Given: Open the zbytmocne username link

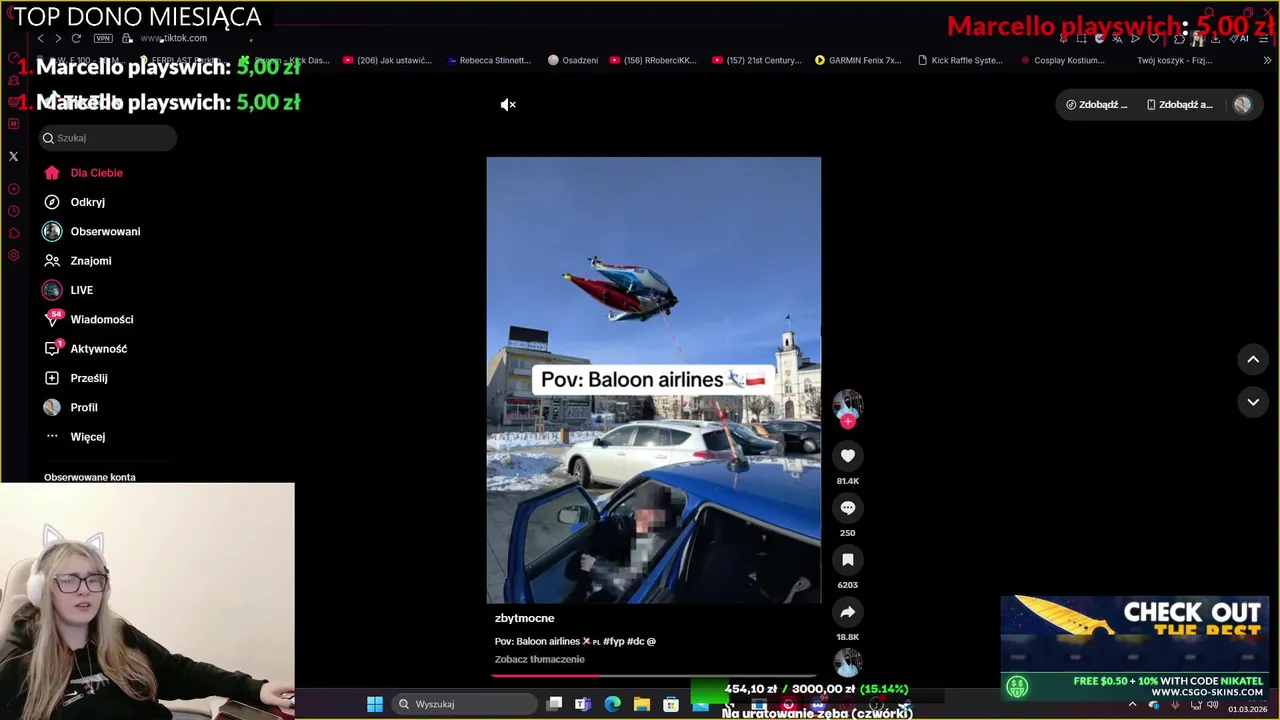Looking at the screenshot, I should click(524, 618).
